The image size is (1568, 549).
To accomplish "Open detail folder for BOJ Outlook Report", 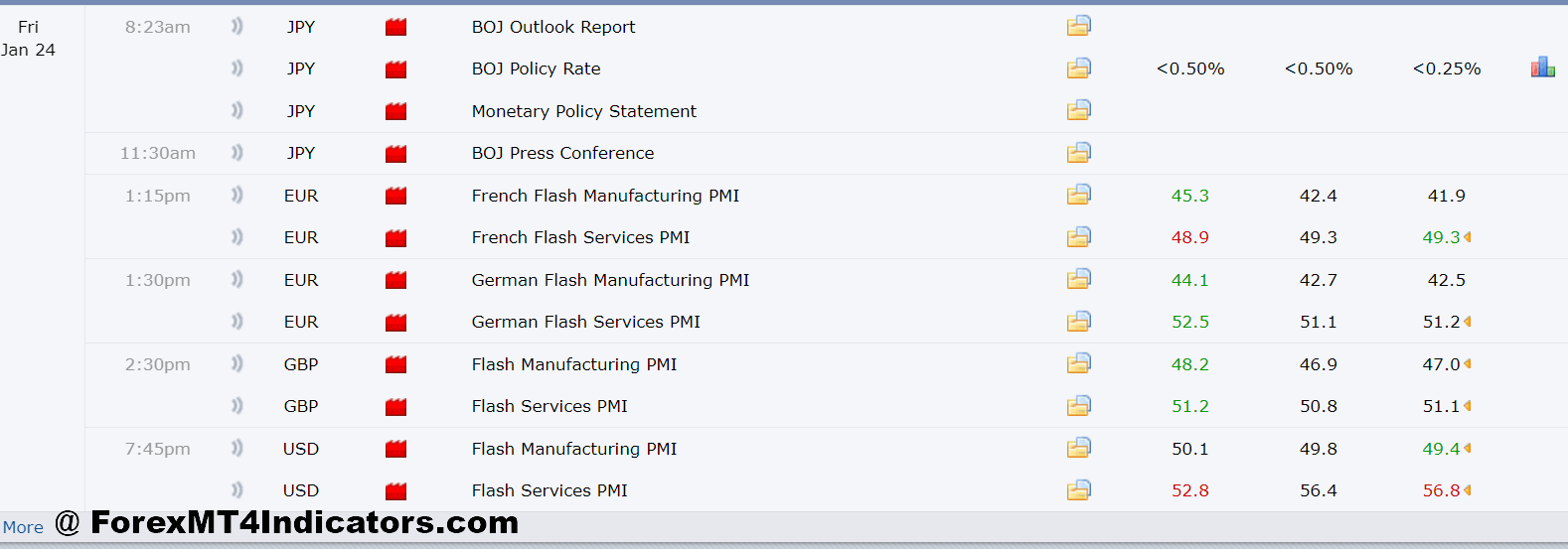I will 1078,26.
